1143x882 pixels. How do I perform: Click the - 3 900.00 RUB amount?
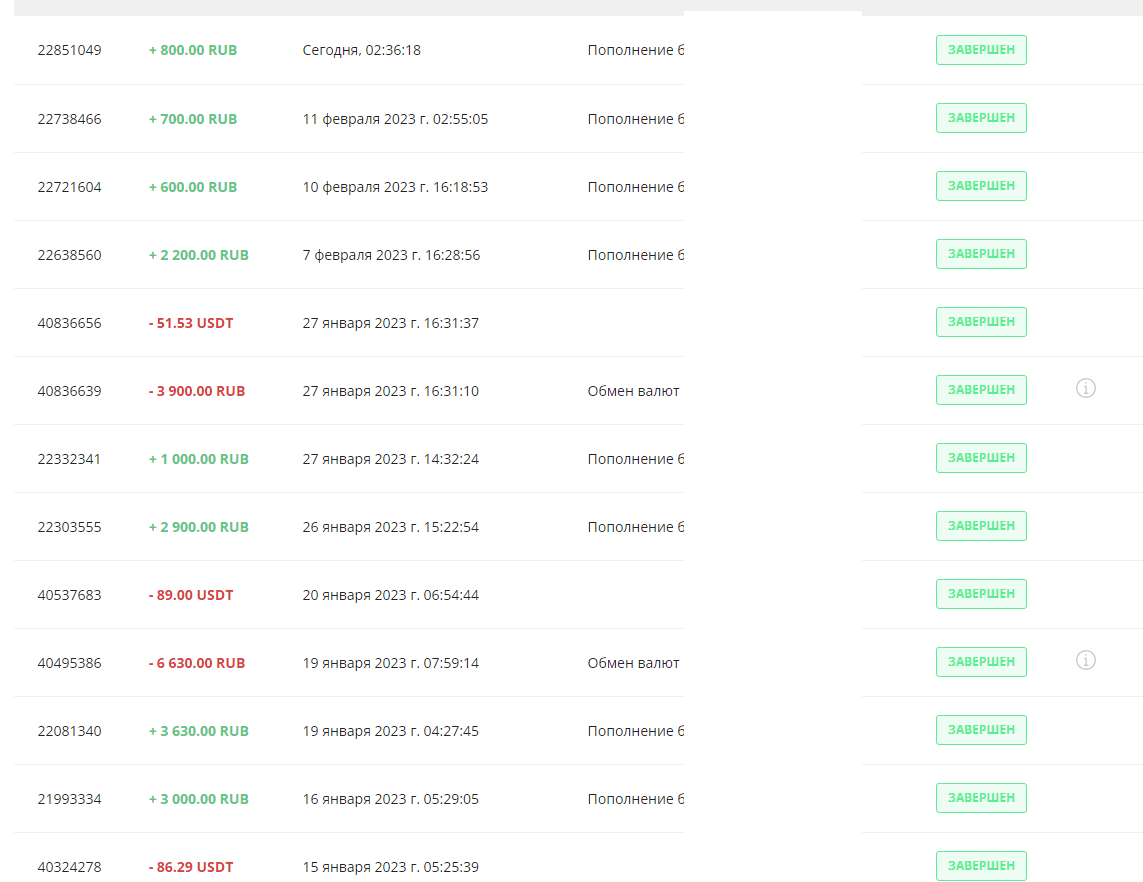(x=197, y=391)
